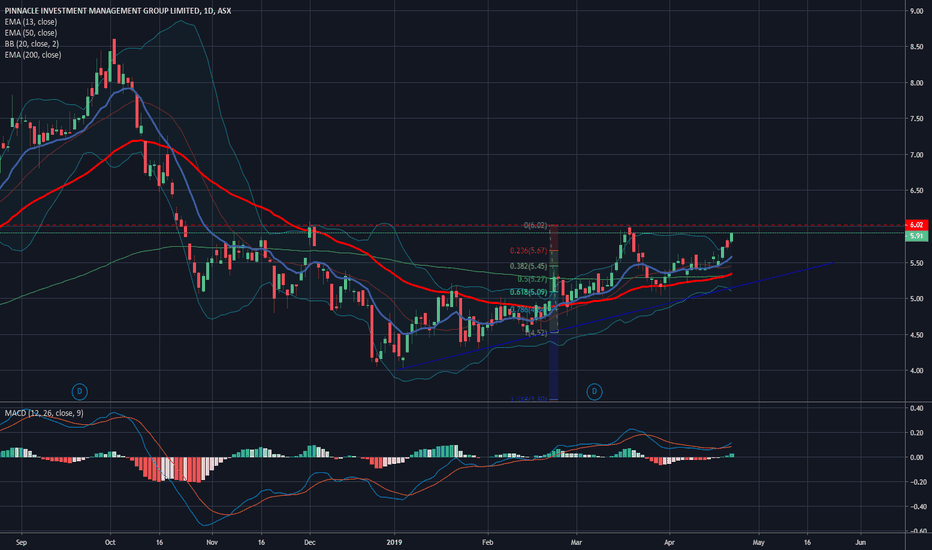This screenshot has height=550, width=932.
Task: Select the blue ascending trendline
Action: (615, 316)
